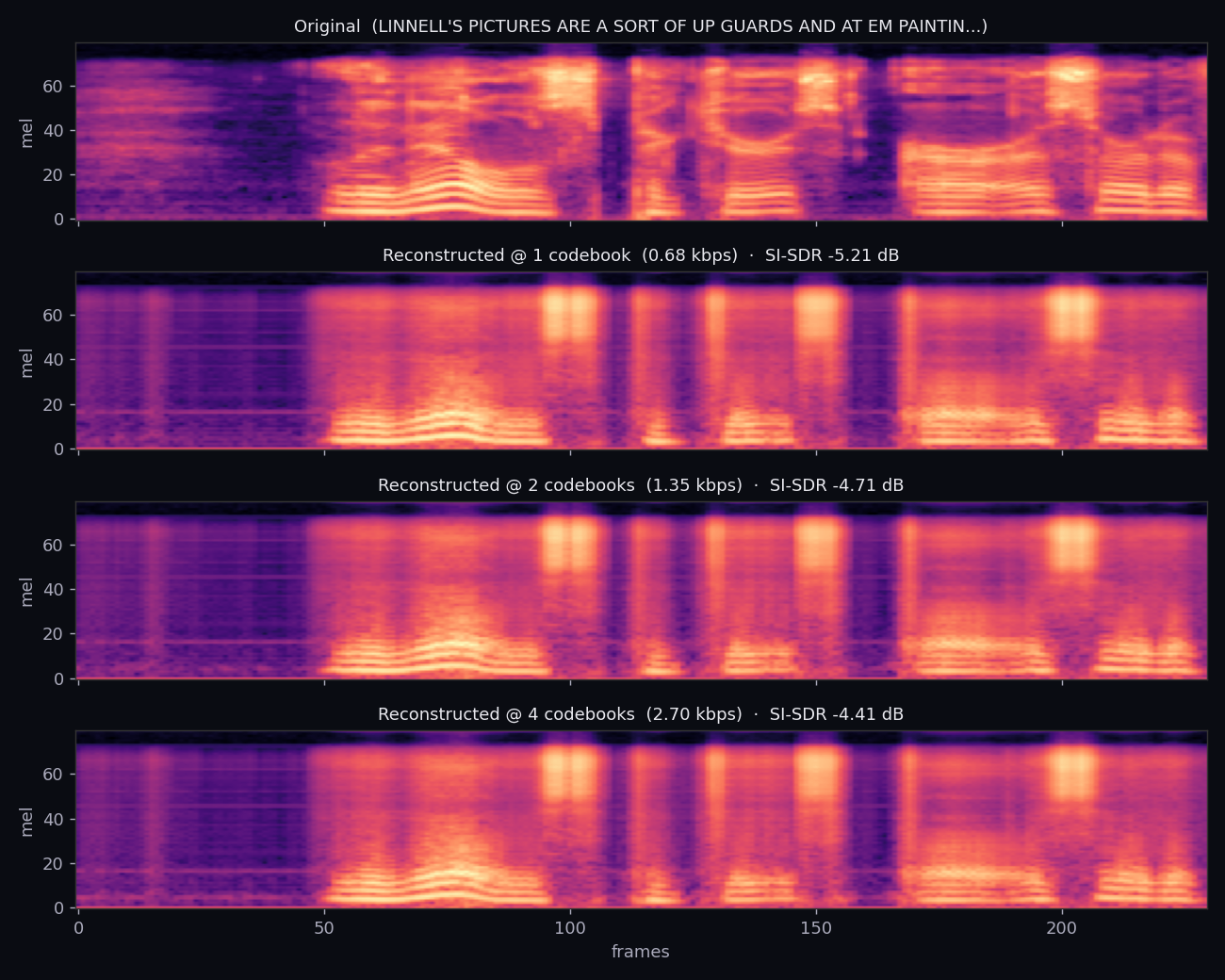Click inside the 2 codebooks reconstruction spectrogram
The height and width of the screenshot is (980, 1225).
[641, 590]
